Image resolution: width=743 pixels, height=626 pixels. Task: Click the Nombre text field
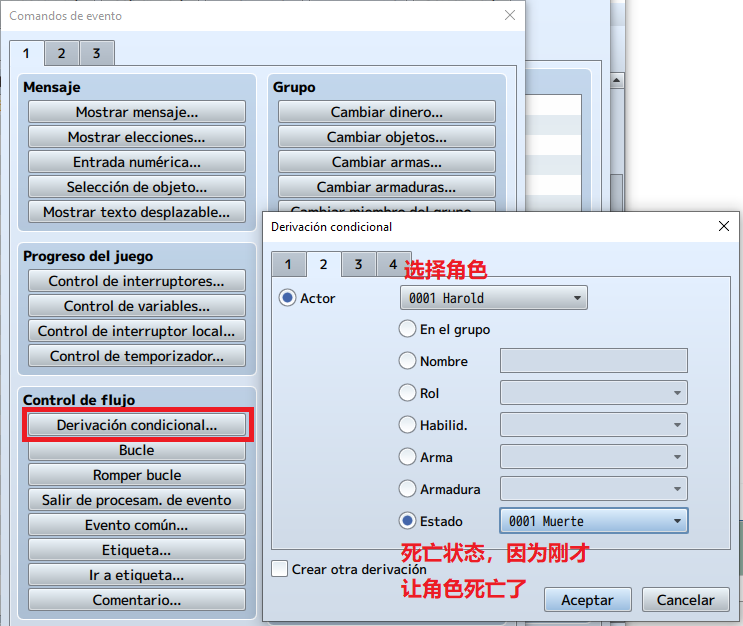click(x=594, y=361)
